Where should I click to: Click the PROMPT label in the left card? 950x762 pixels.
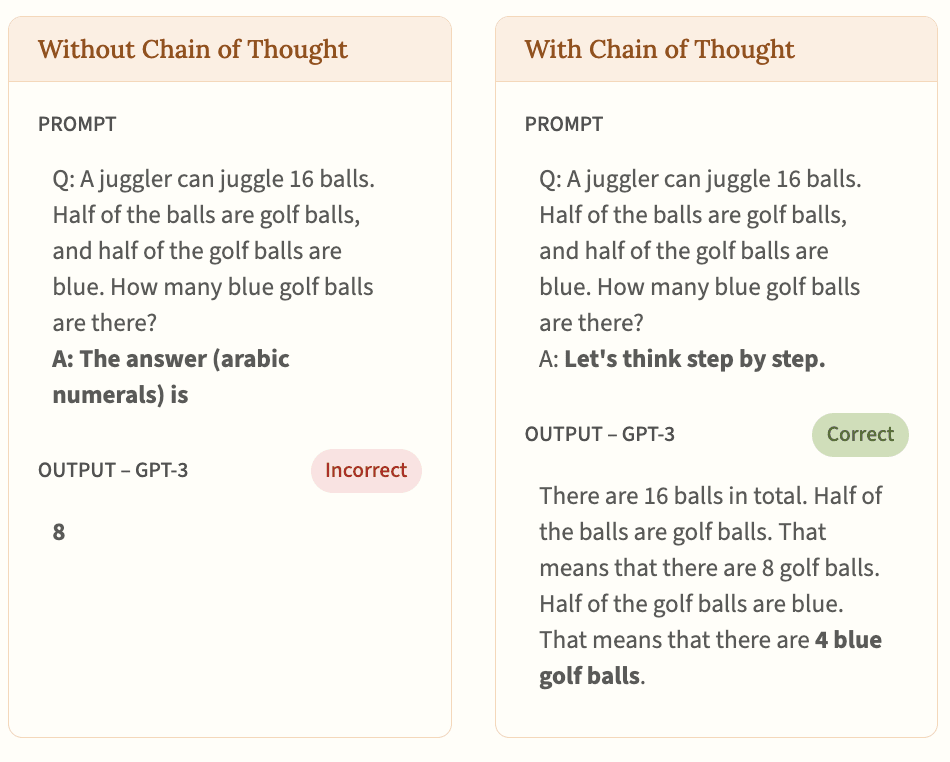(77, 124)
